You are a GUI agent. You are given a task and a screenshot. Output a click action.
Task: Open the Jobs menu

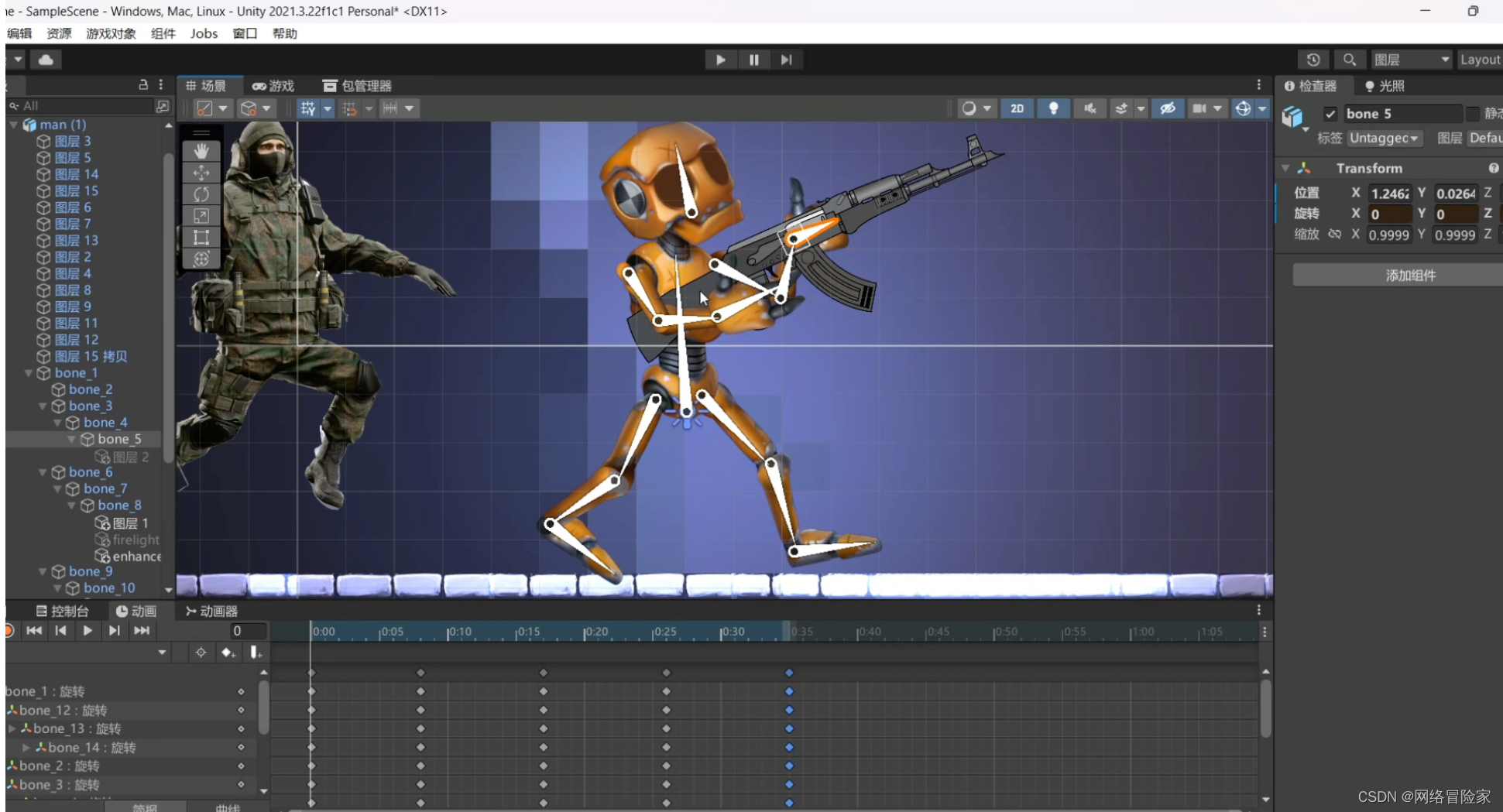[204, 33]
